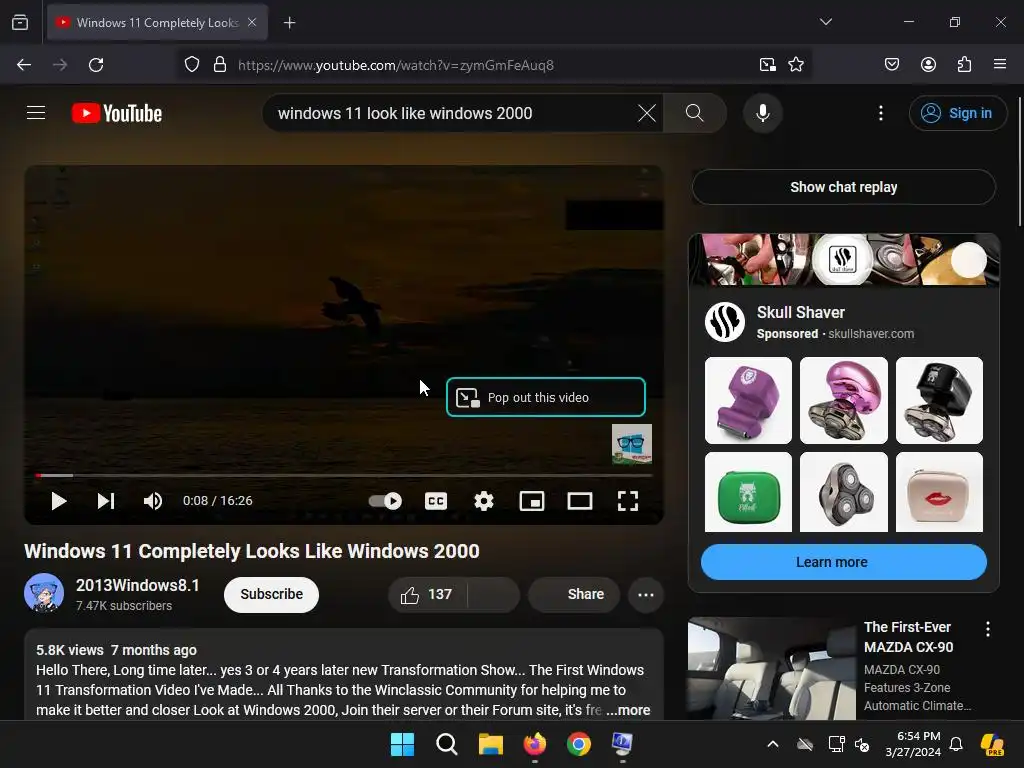Screen dimensions: 1024x768
Task: Open taskbar Search
Action: coord(447,744)
